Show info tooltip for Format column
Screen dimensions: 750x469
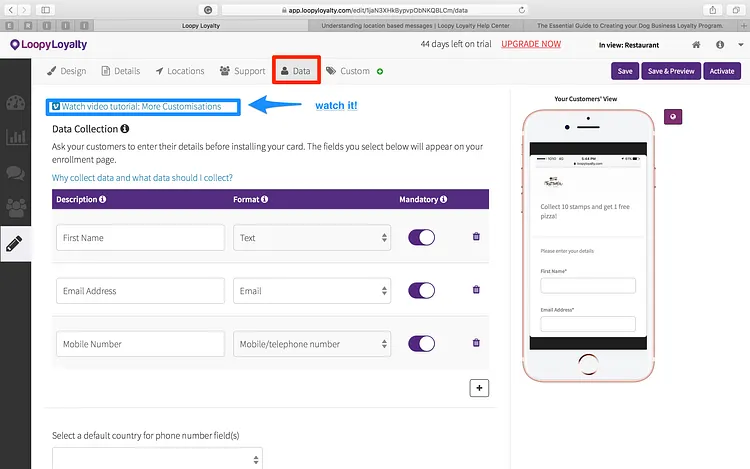point(264,199)
